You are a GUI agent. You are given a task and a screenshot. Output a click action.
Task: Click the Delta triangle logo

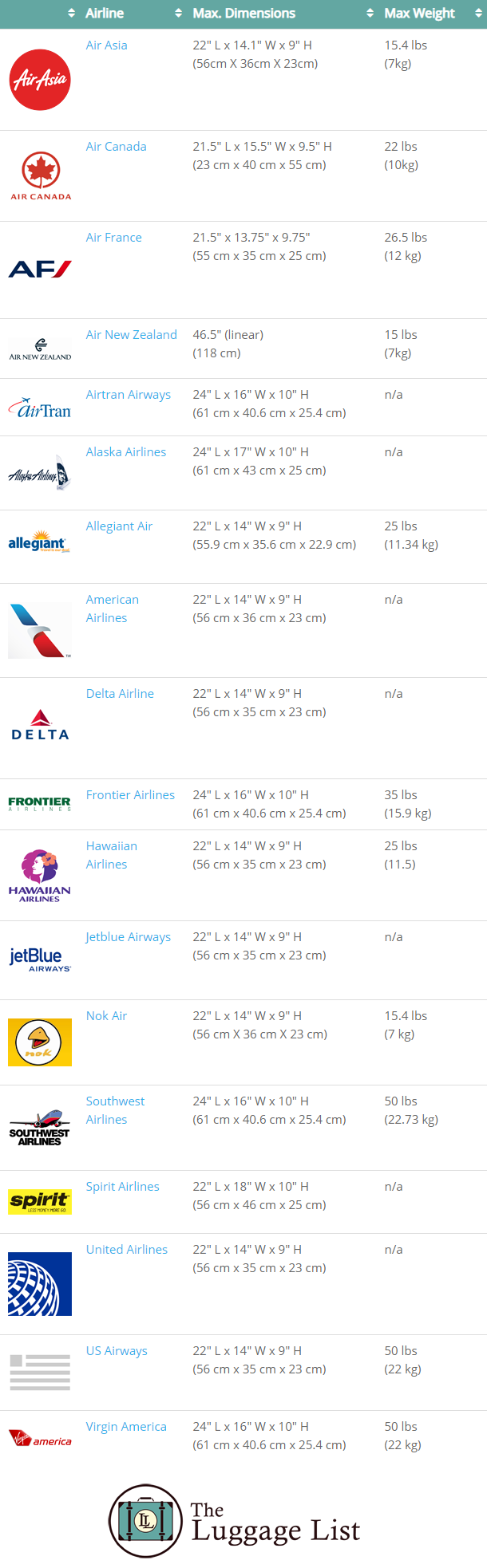[40, 724]
